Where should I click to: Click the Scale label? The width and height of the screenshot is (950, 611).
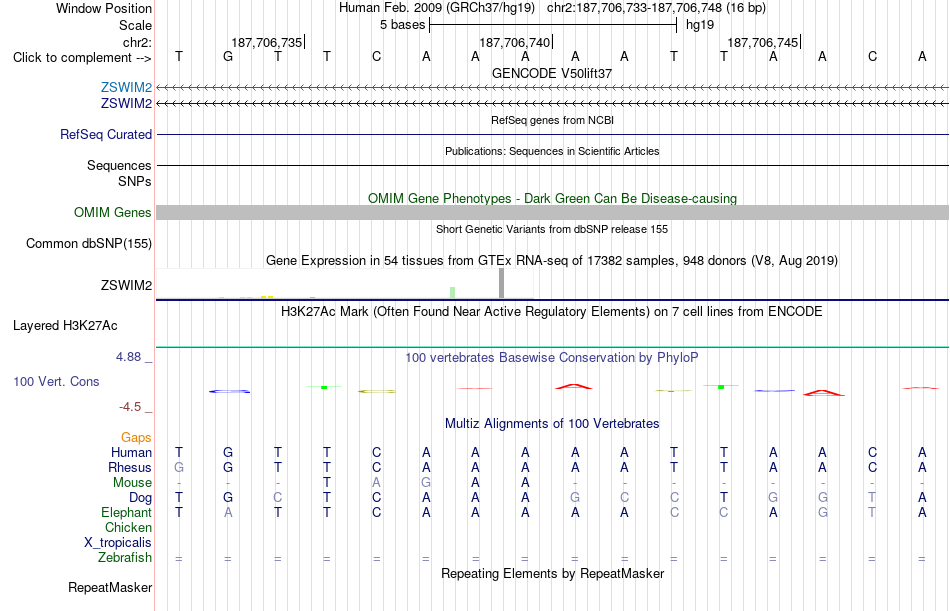point(135,25)
